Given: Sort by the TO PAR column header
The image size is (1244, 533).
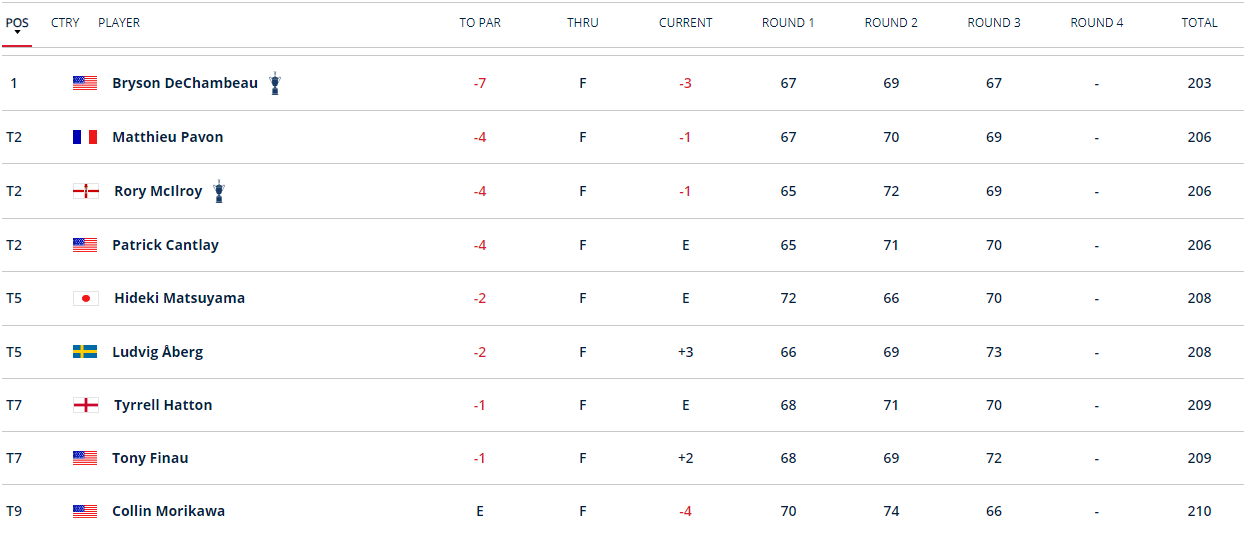Looking at the screenshot, I should [x=480, y=23].
